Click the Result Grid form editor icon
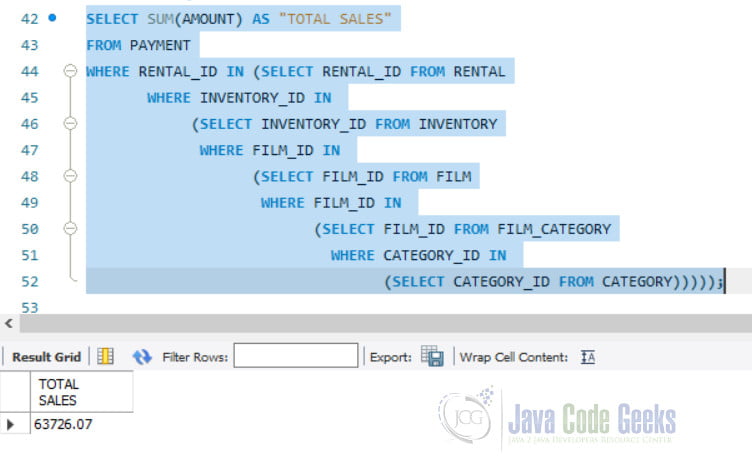The height and width of the screenshot is (465, 754). tap(105, 357)
